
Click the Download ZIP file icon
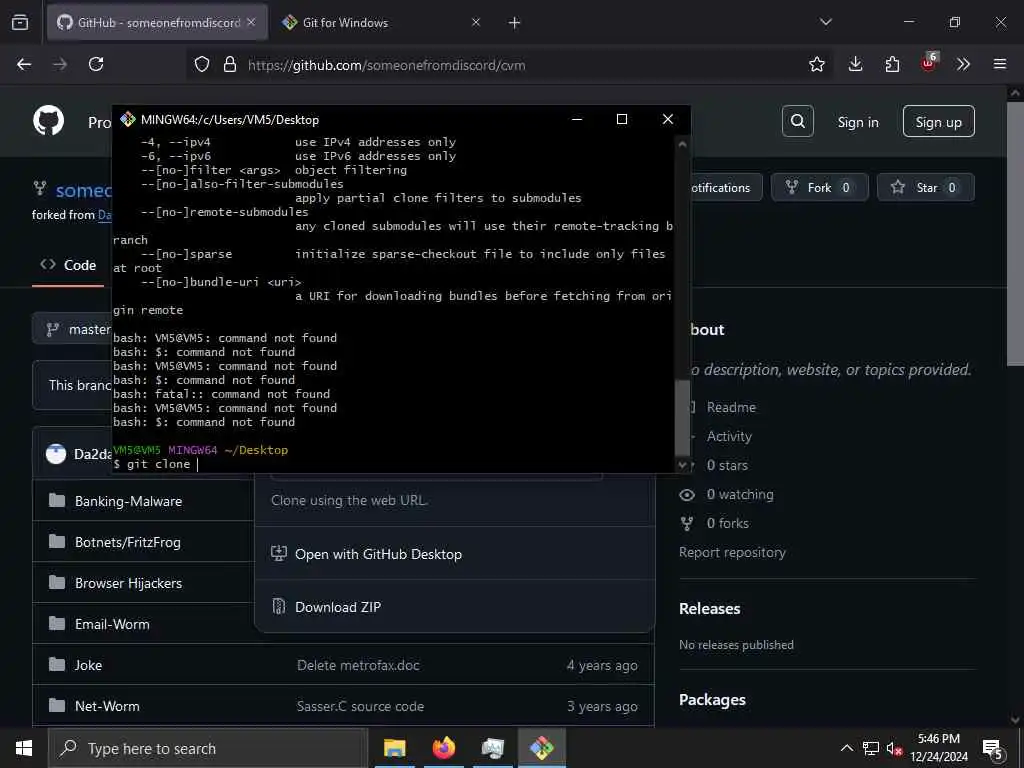click(279, 607)
